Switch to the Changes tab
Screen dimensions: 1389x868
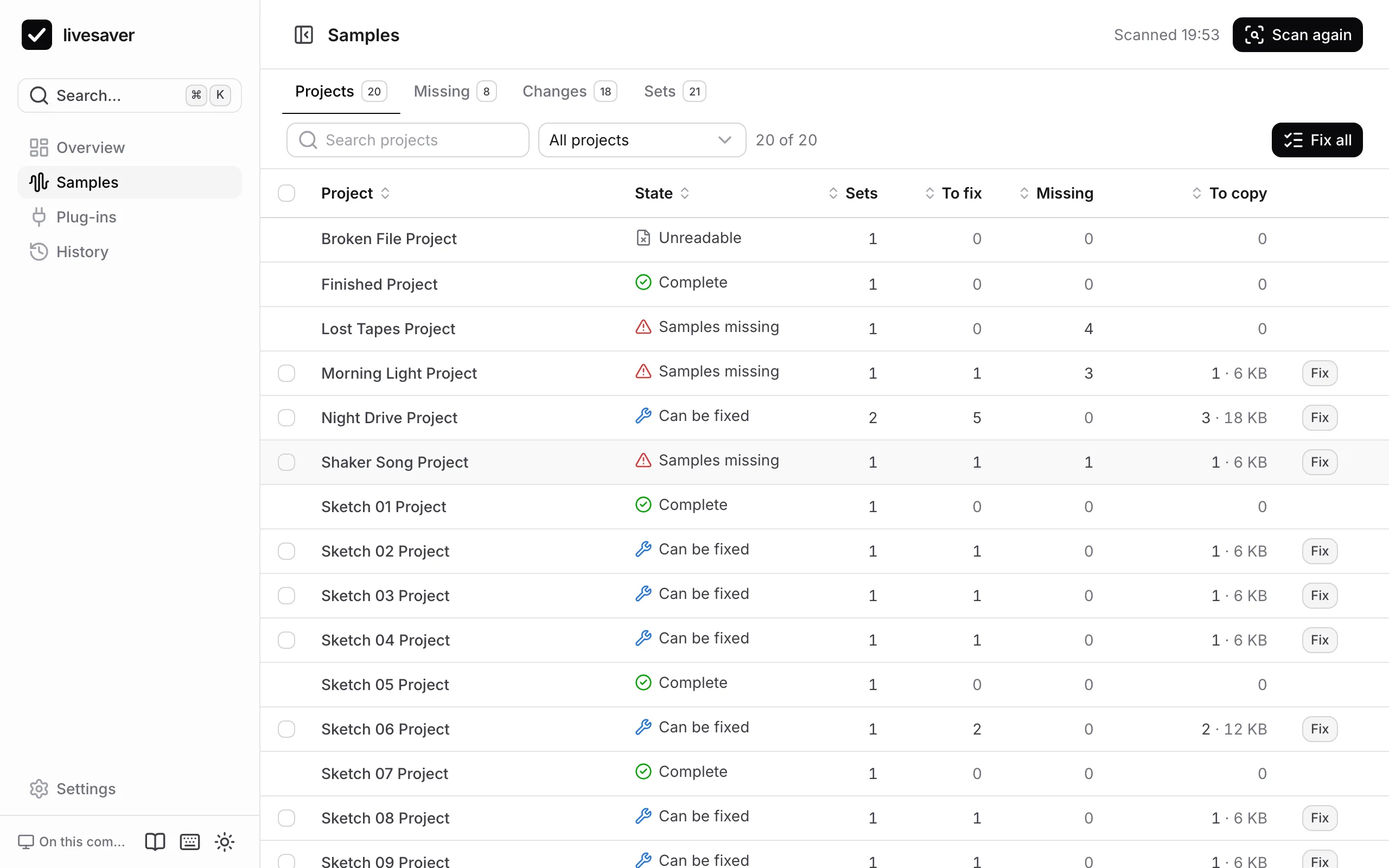tap(570, 91)
